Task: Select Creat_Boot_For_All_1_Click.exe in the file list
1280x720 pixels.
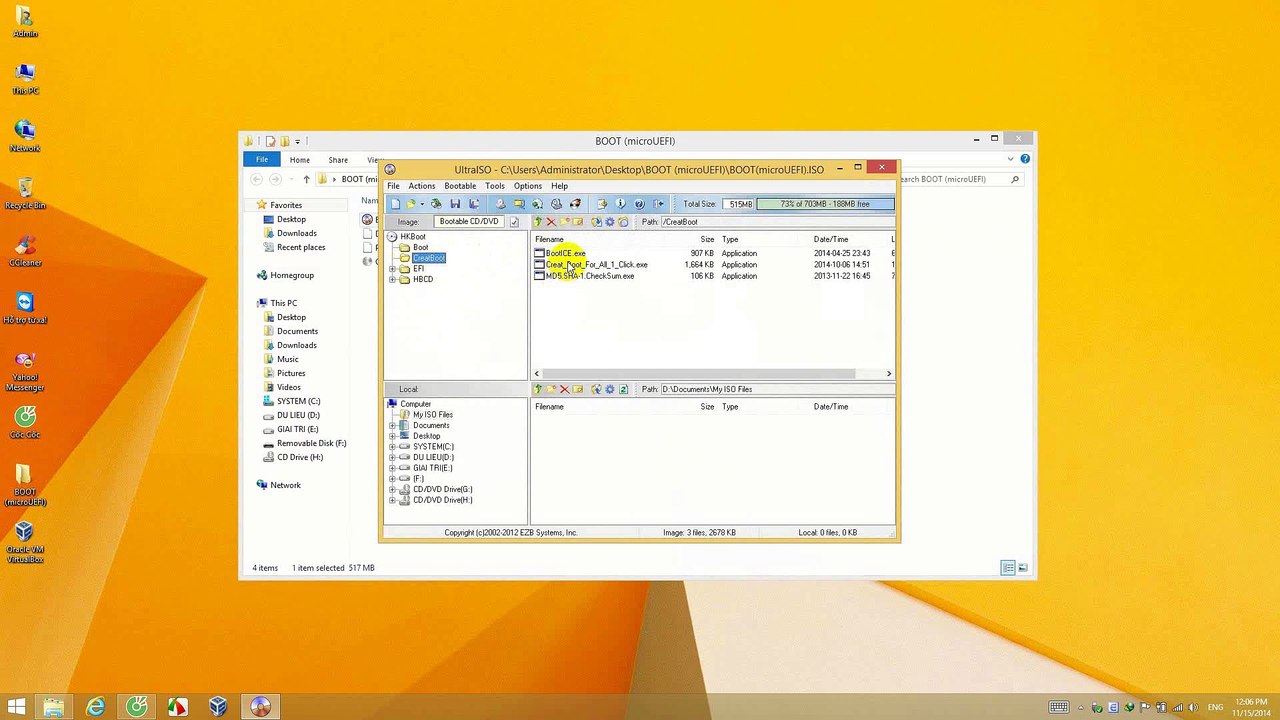Action: 596,265
